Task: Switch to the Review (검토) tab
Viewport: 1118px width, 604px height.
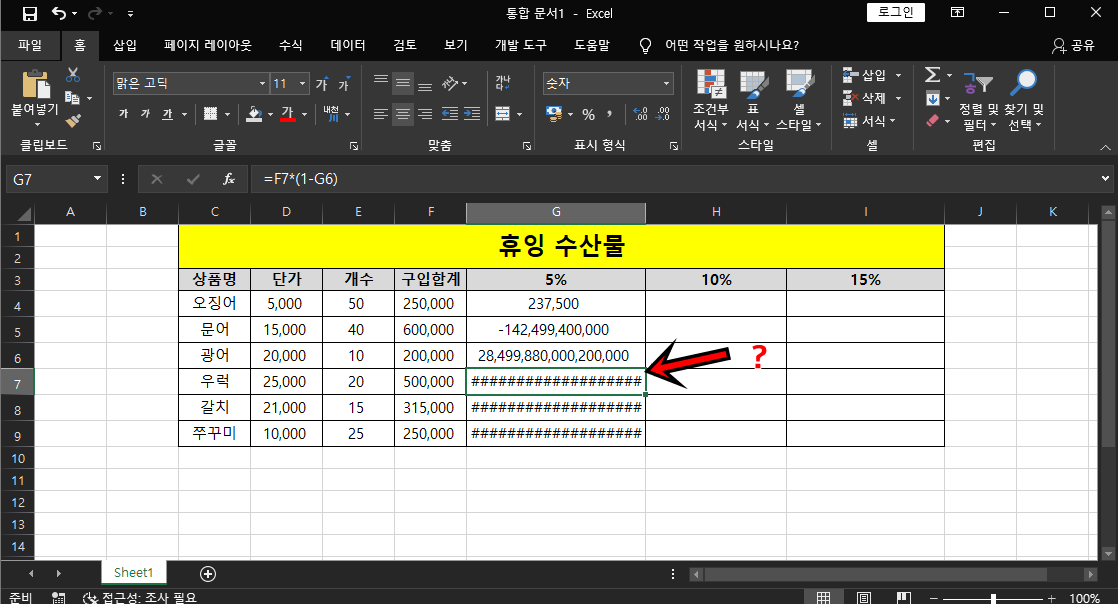Action: [405, 45]
